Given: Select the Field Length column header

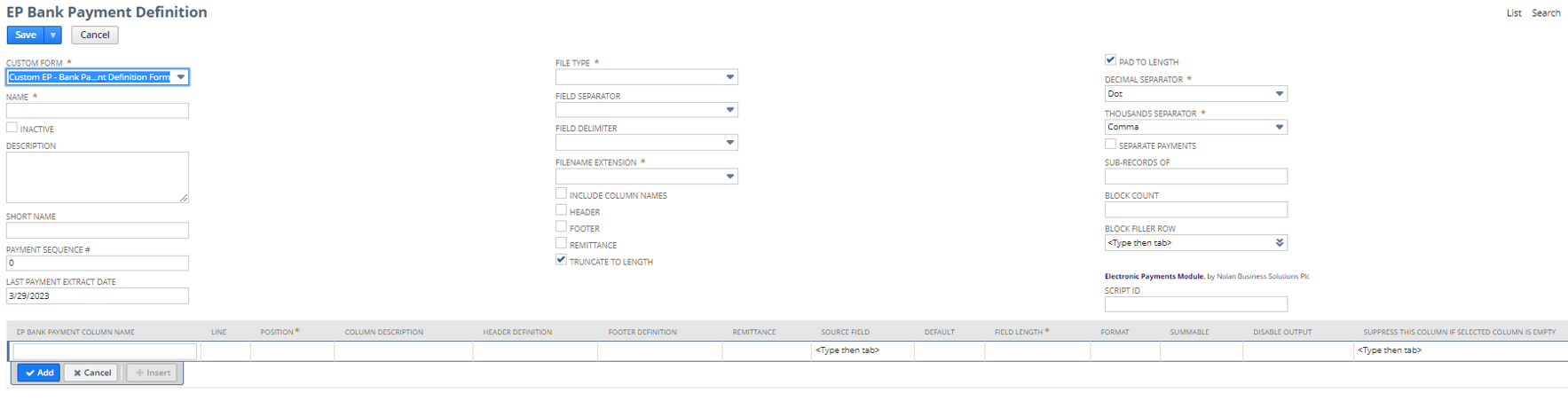Looking at the screenshot, I should tap(1018, 332).
